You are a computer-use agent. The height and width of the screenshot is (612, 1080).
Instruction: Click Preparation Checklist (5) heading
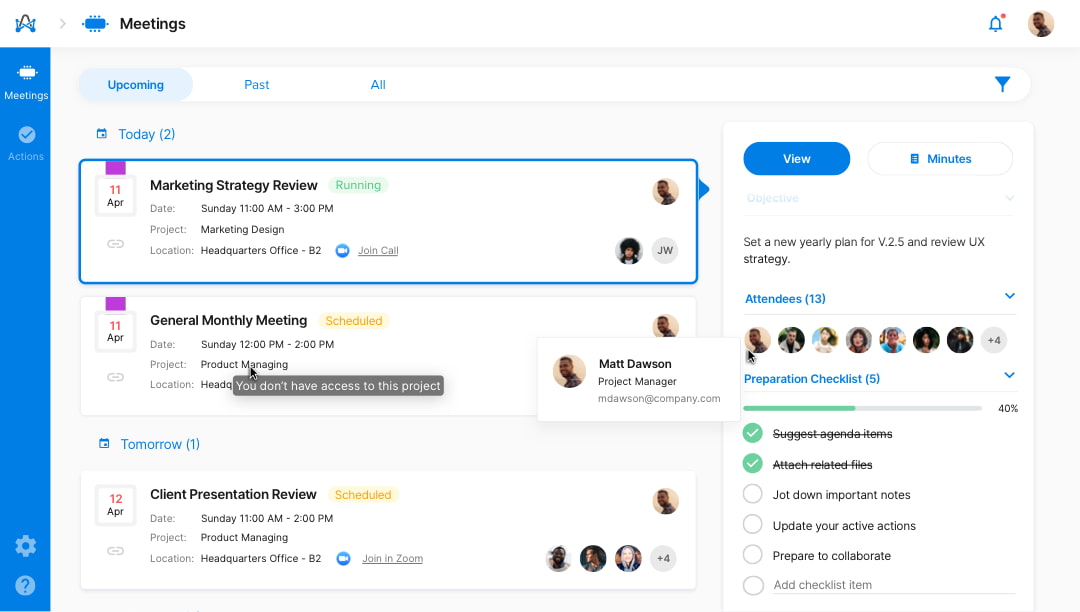[812, 379]
